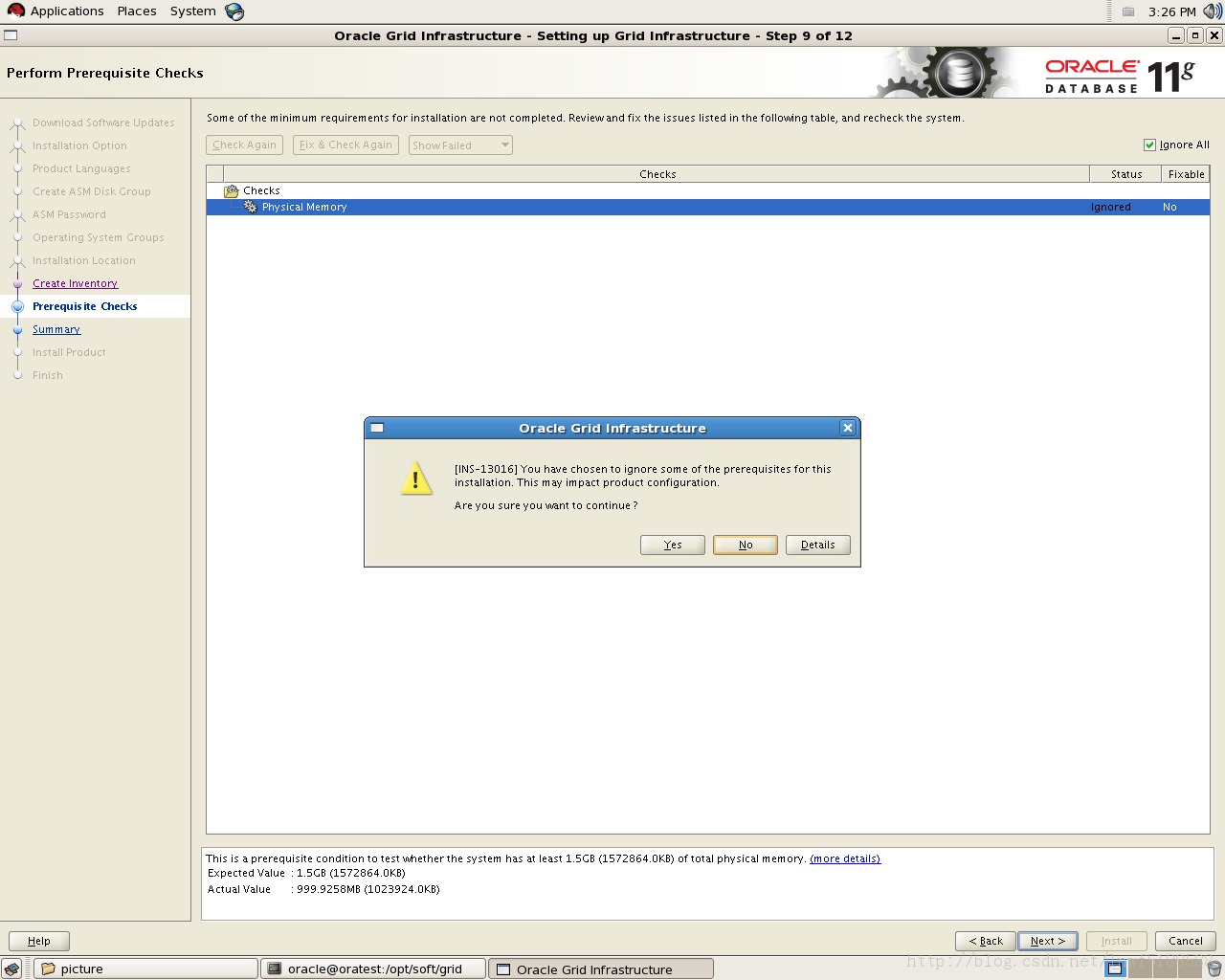Click the volume speaker icon in top panel

pyautogui.click(x=1213, y=11)
